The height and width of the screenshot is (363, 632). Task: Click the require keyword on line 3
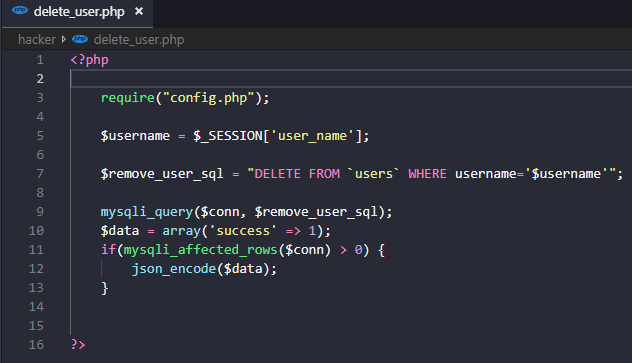[128, 98]
